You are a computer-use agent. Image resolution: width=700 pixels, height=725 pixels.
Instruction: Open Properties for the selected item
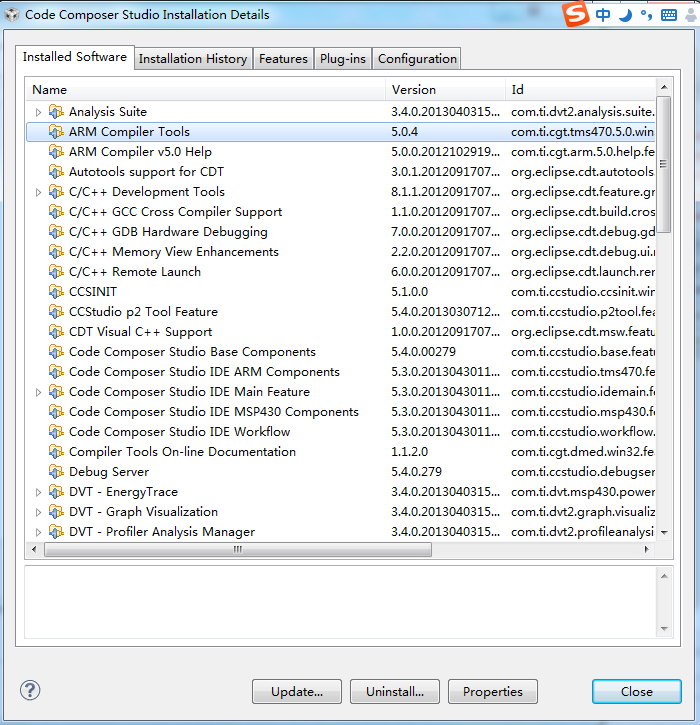493,692
